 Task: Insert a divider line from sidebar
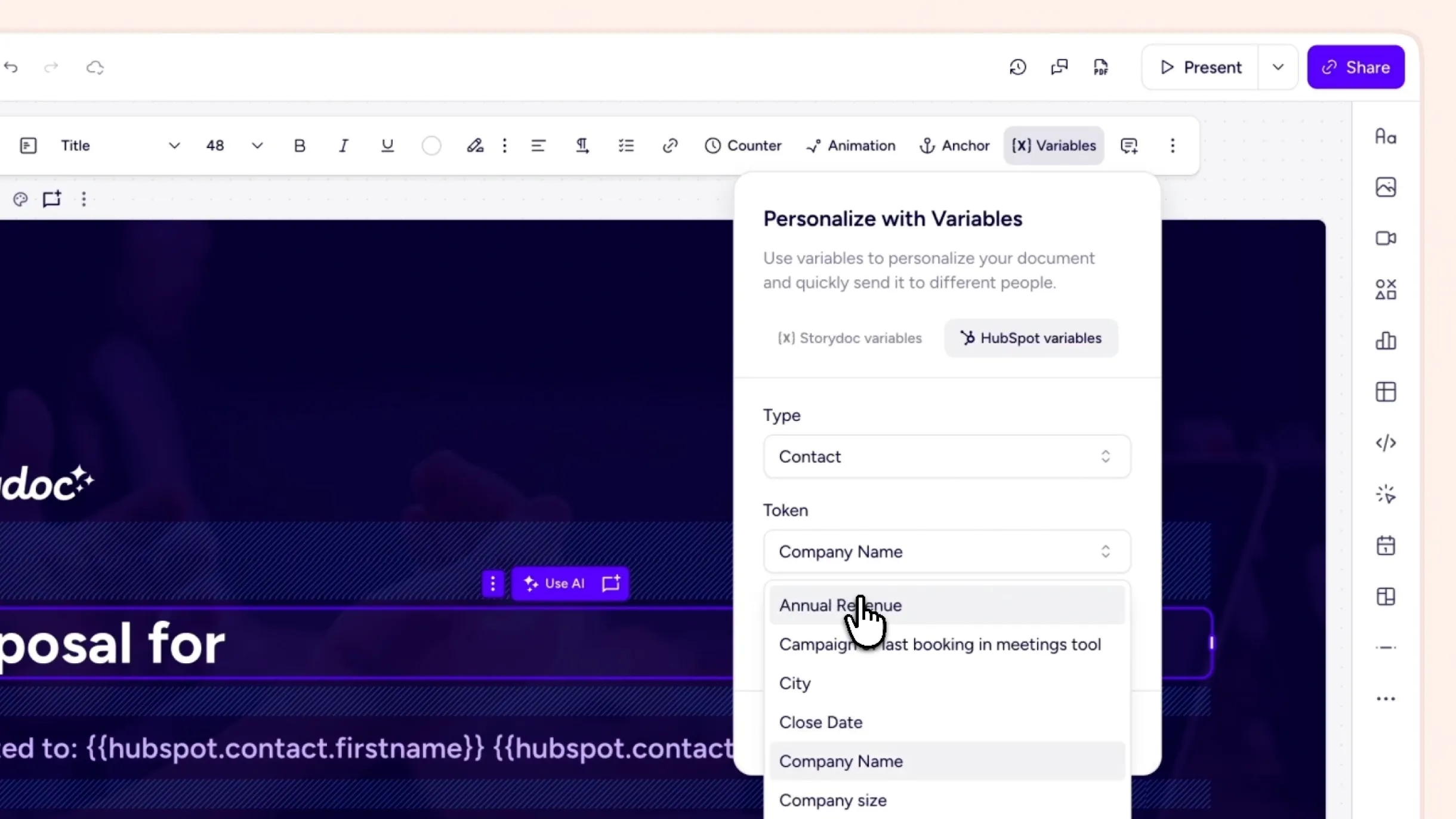[x=1386, y=648]
